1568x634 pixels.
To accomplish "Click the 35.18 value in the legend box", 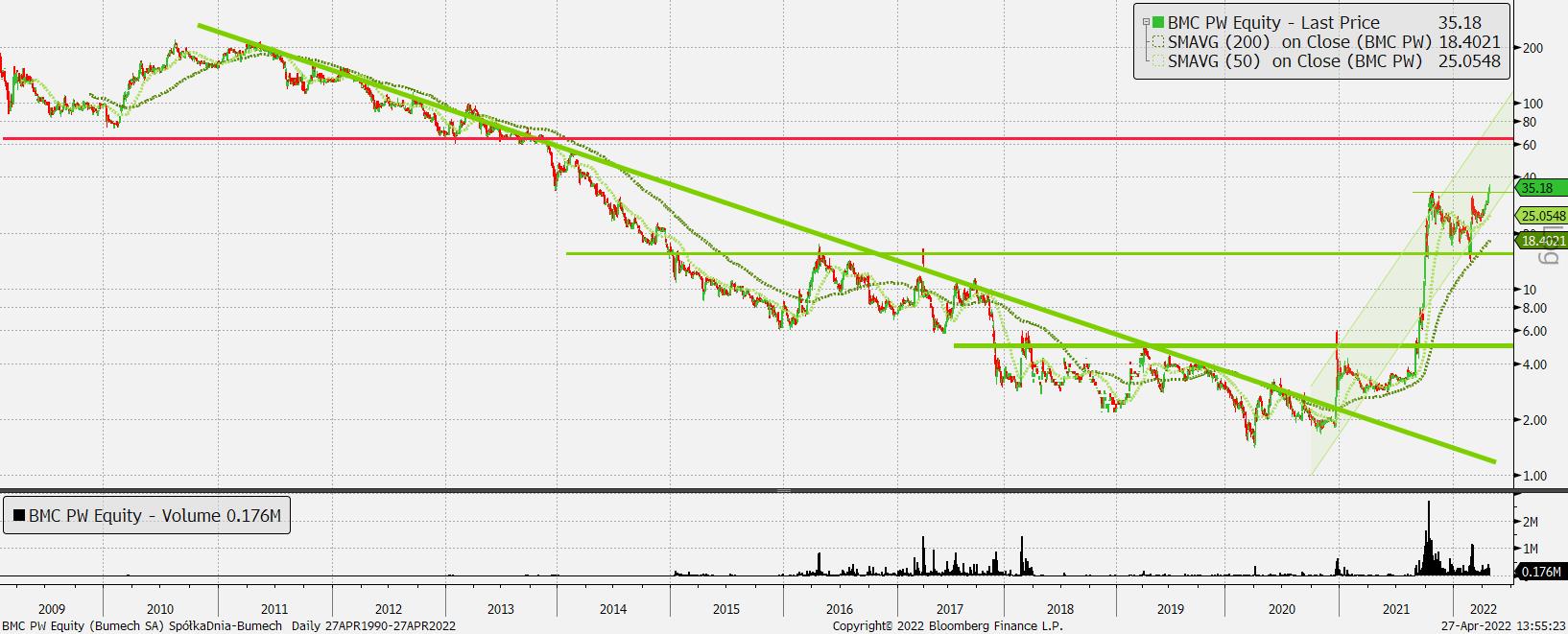I will tap(1461, 22).
